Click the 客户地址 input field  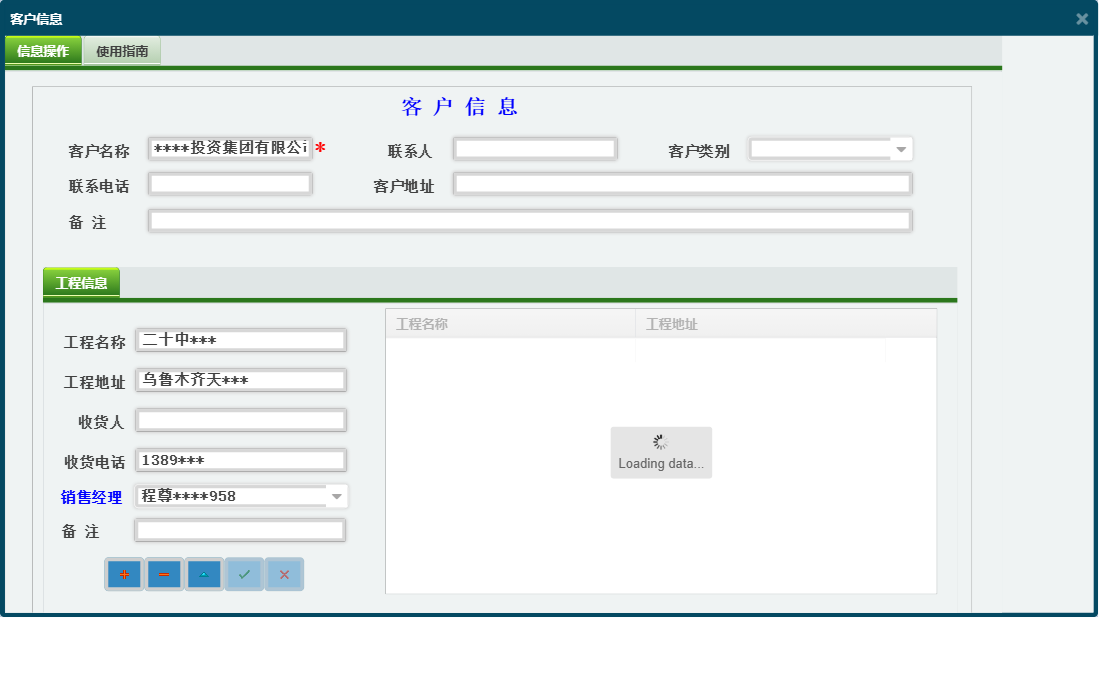(x=683, y=183)
